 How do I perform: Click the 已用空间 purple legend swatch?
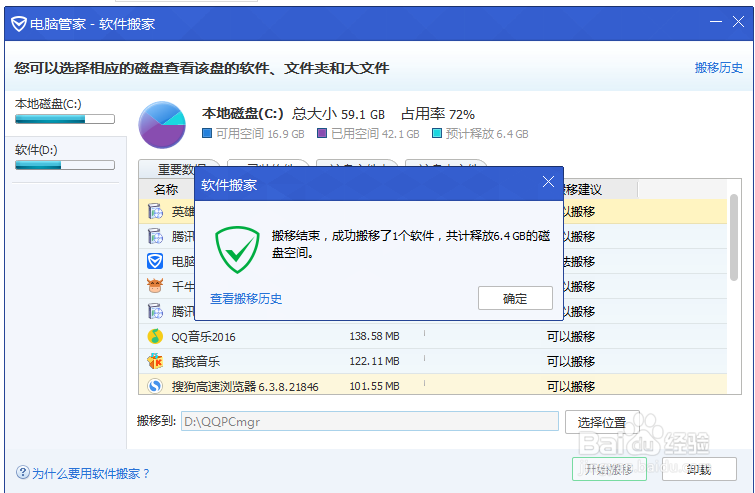tap(322, 133)
